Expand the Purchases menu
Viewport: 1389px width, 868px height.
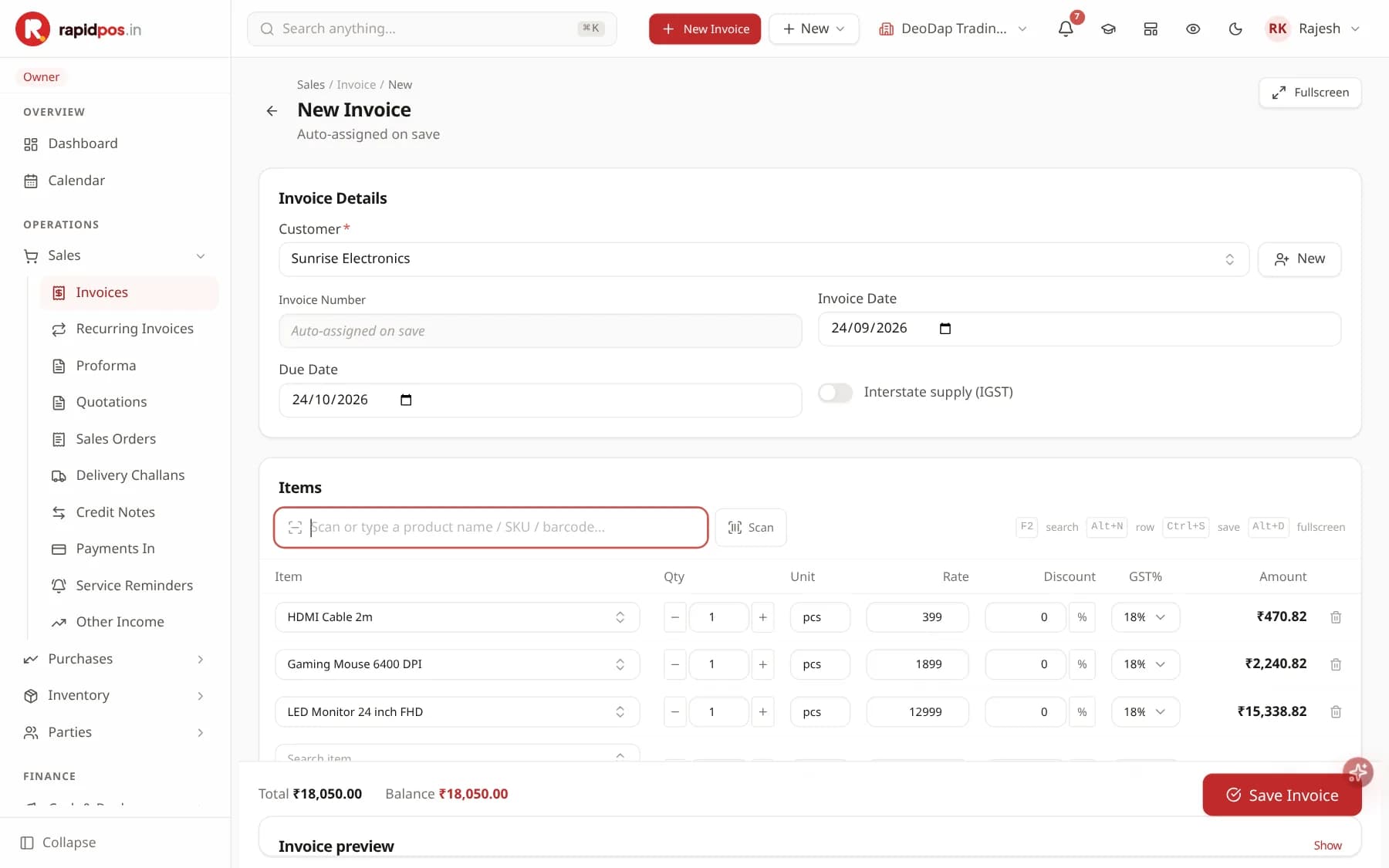(115, 659)
